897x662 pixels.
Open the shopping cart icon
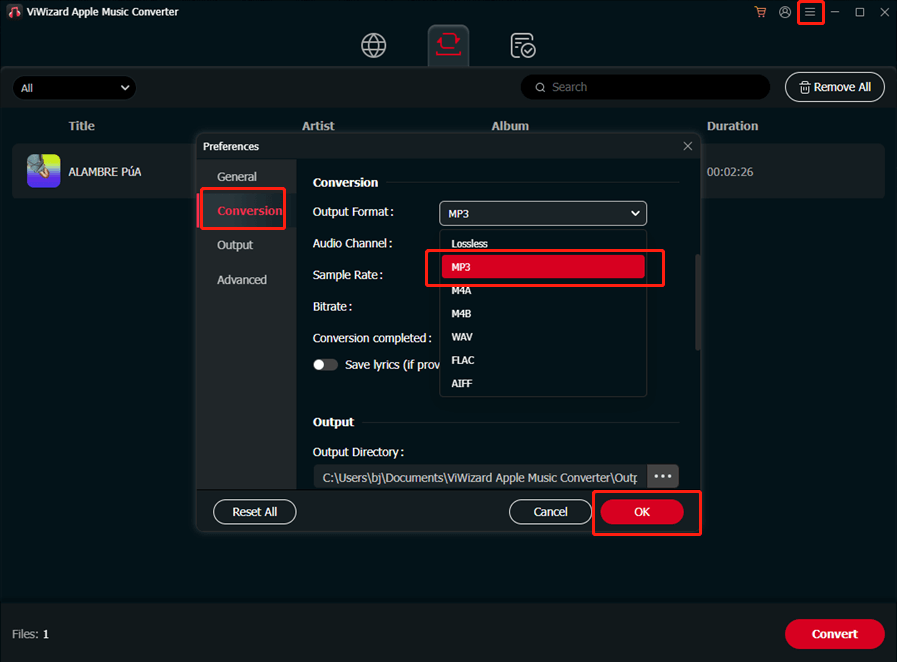point(760,12)
